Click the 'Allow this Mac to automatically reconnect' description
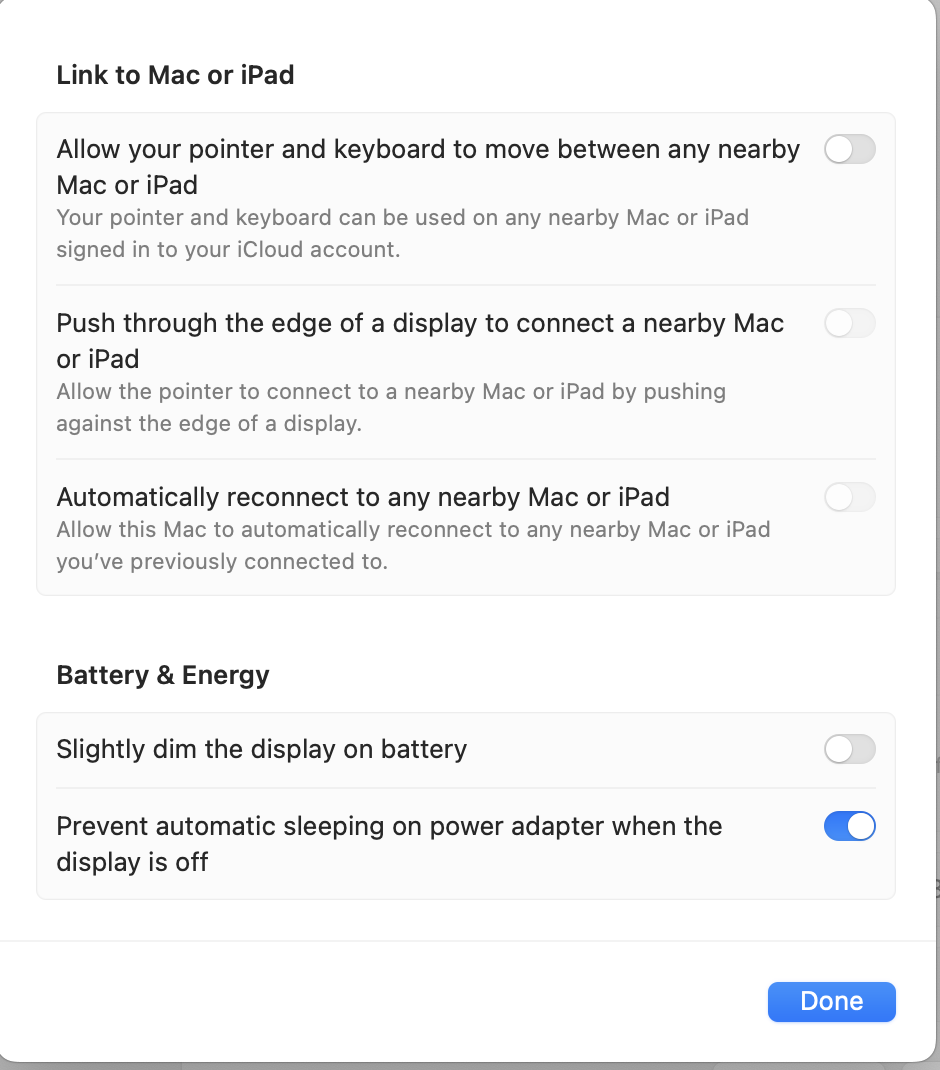 point(413,529)
